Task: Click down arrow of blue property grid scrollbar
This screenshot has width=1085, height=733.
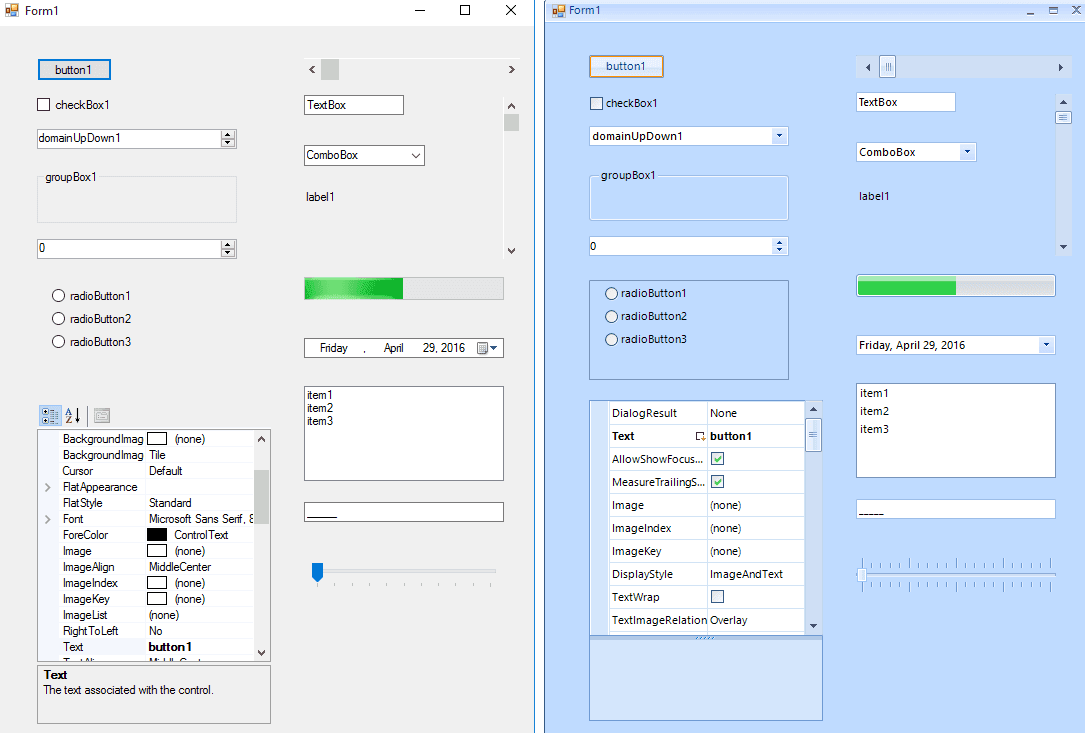Action: tap(813, 626)
